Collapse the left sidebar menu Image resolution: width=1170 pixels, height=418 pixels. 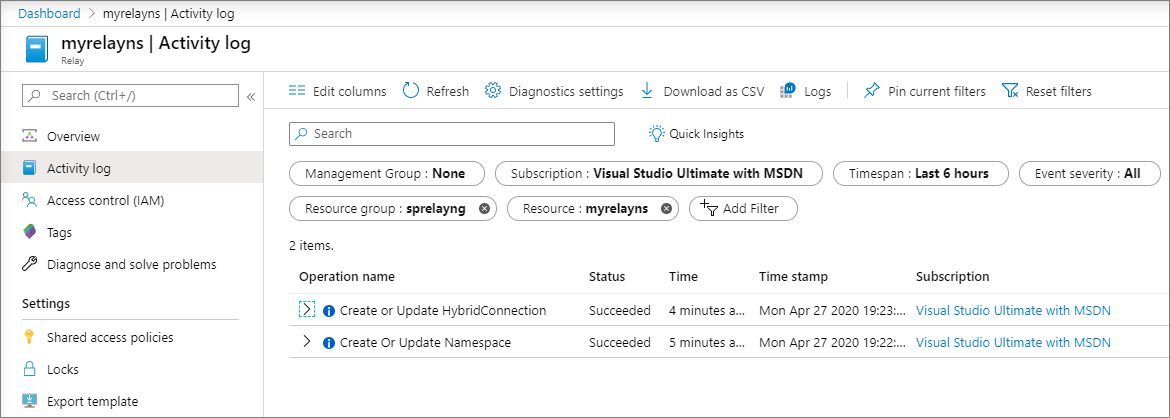coord(251,96)
